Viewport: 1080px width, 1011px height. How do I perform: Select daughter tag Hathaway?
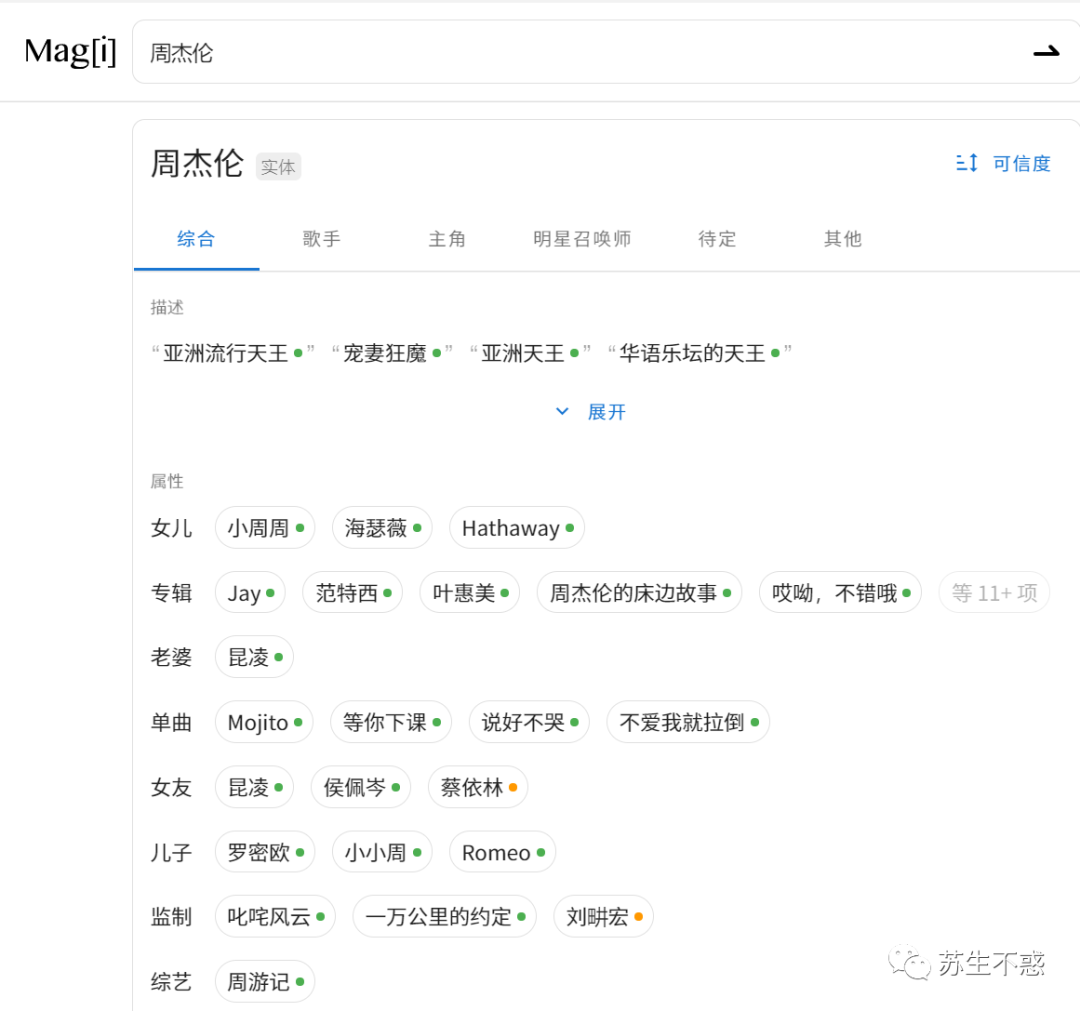click(517, 528)
